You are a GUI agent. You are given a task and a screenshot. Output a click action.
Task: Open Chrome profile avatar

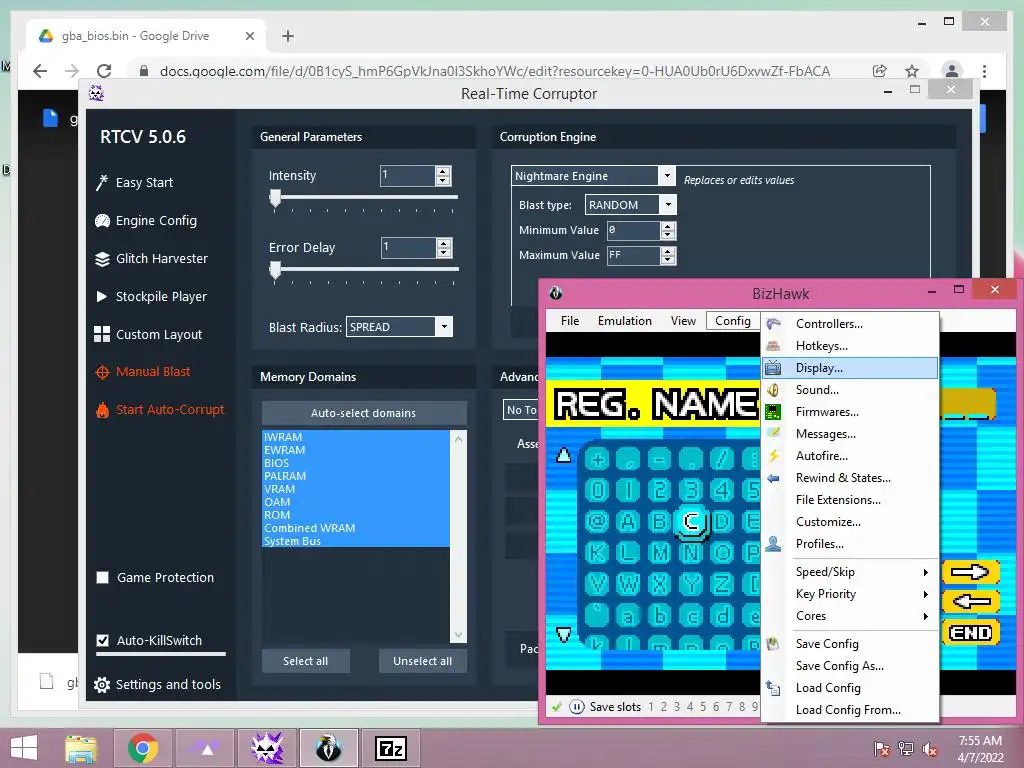[952, 71]
